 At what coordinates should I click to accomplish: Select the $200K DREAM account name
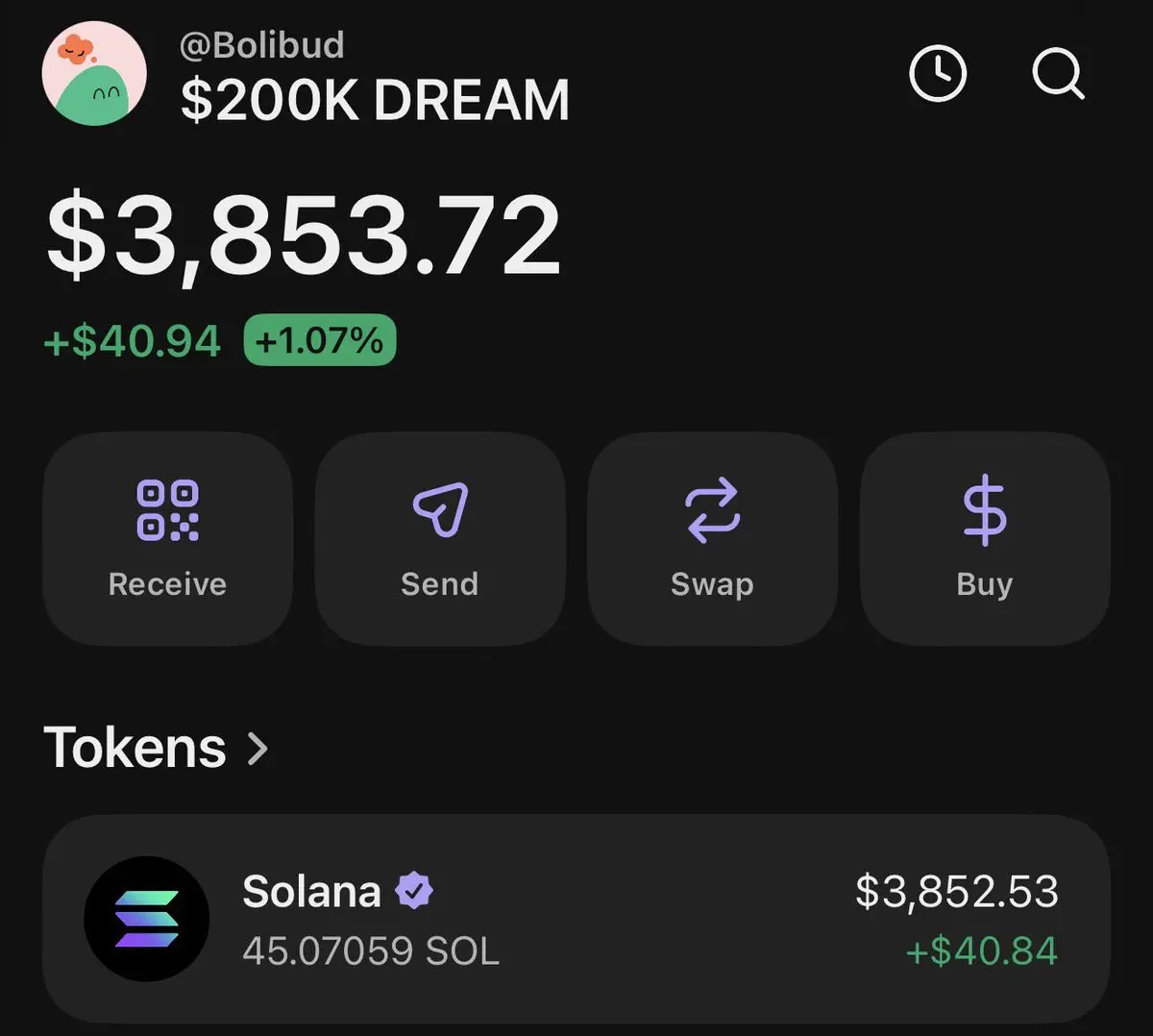(375, 100)
